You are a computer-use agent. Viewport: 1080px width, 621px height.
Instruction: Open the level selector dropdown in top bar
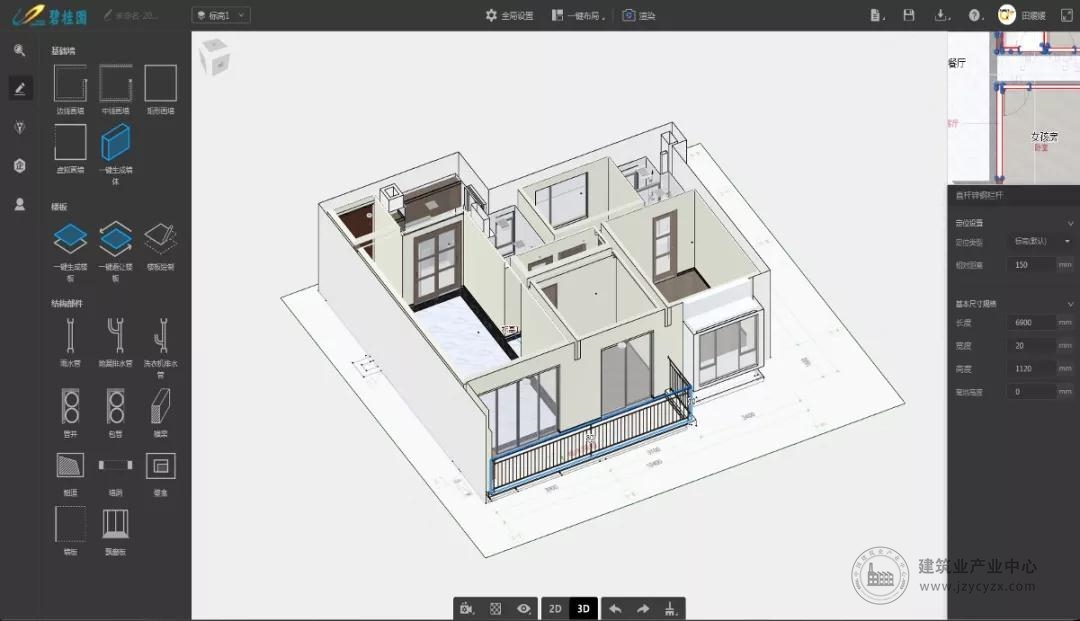(221, 15)
